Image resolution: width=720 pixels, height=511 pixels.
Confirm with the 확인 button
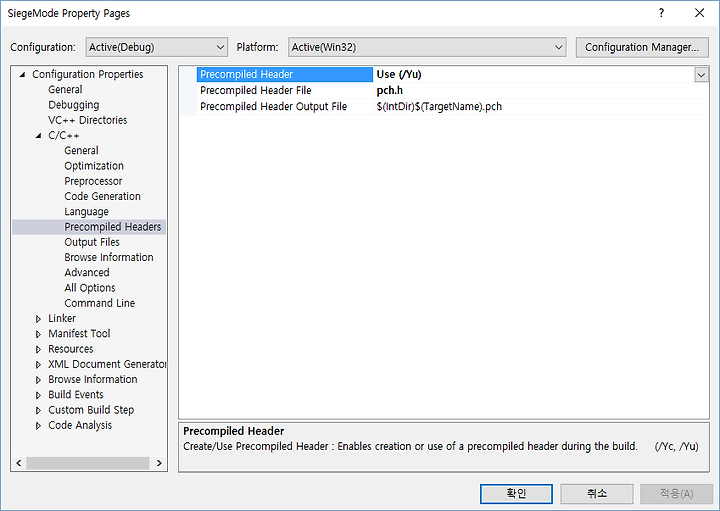click(516, 494)
